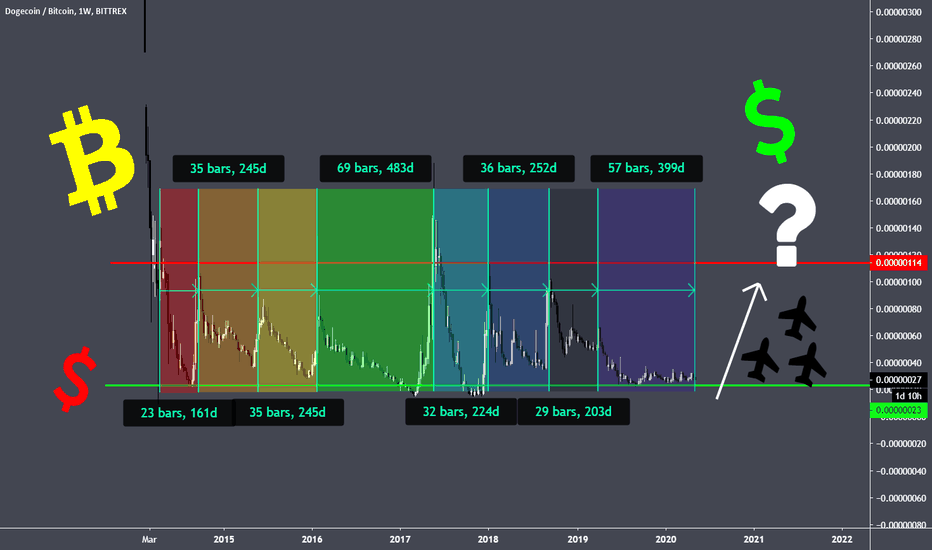The image size is (932, 550).
Task: Click the 0.00000160 price axis value
Action: point(898,201)
